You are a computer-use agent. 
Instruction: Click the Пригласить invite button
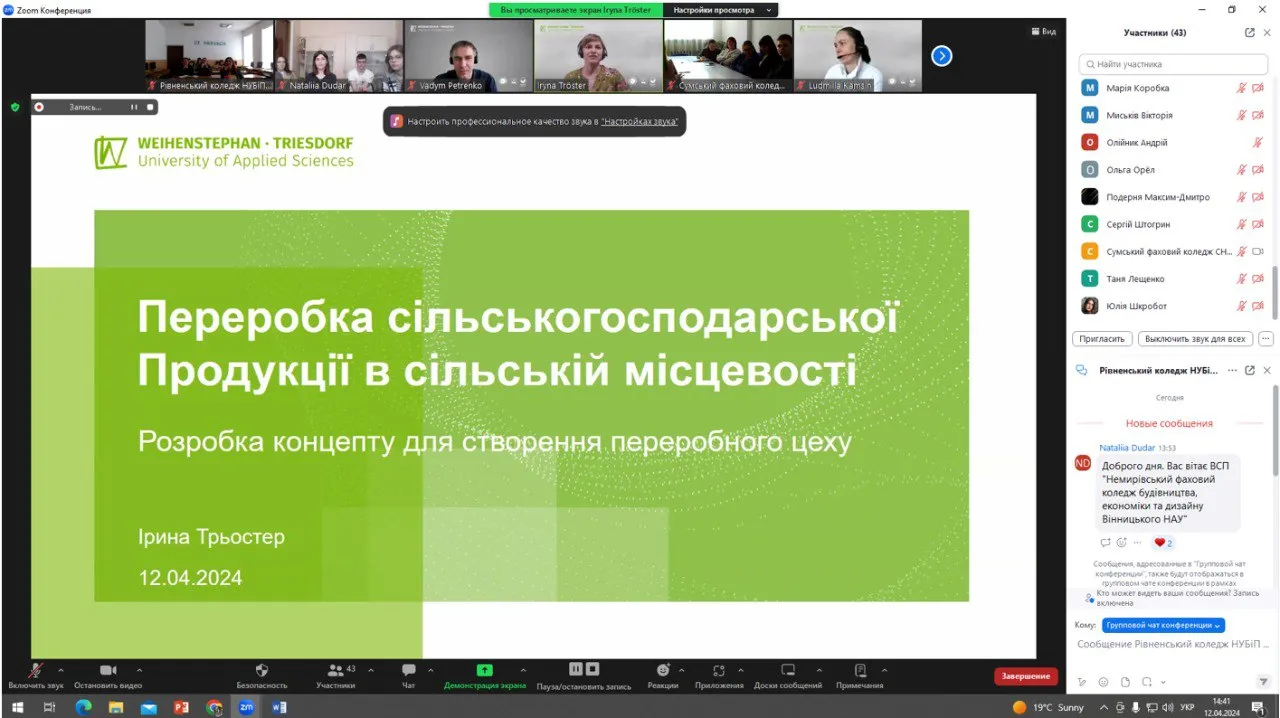coord(1103,339)
